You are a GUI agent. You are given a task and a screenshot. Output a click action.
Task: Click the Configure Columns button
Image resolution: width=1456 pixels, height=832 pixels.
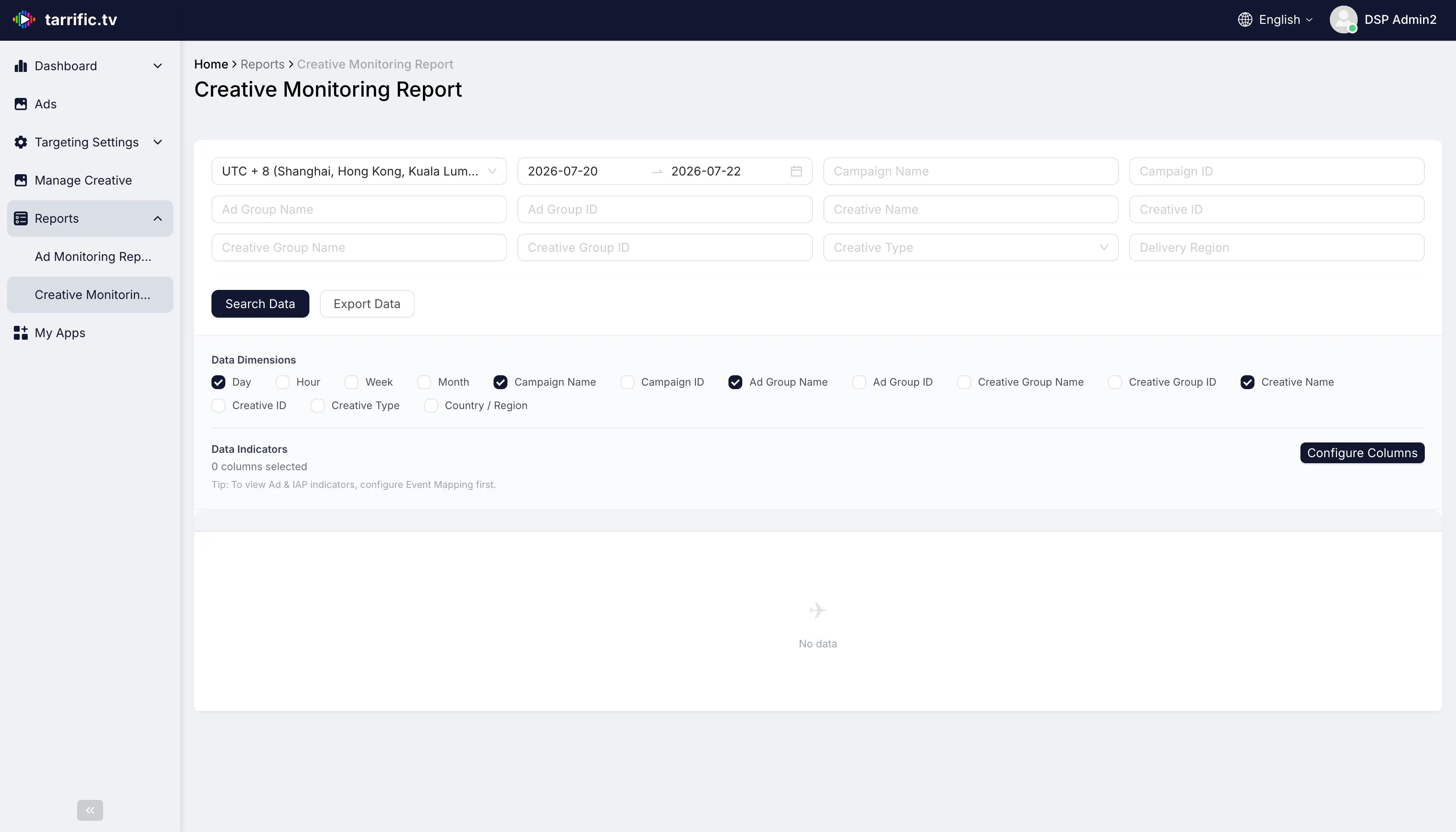click(x=1362, y=452)
